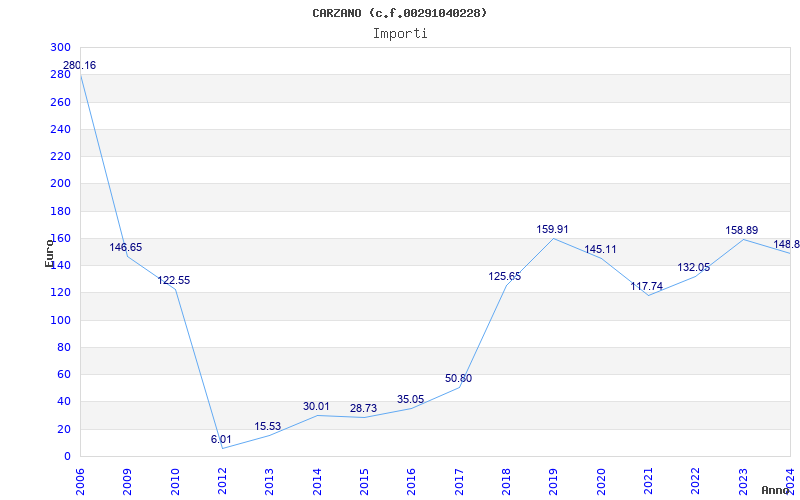The height and width of the screenshot is (500, 800).
Task: Click the 2023 x-axis year label
Action: [x=743, y=482]
